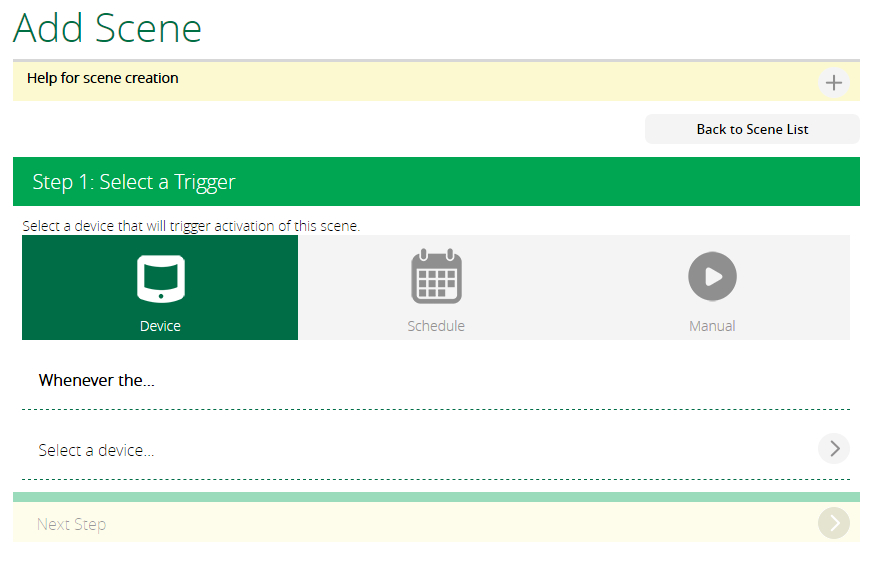Select the Device label under the icon
This screenshot has height=561, width=870.
(x=160, y=326)
